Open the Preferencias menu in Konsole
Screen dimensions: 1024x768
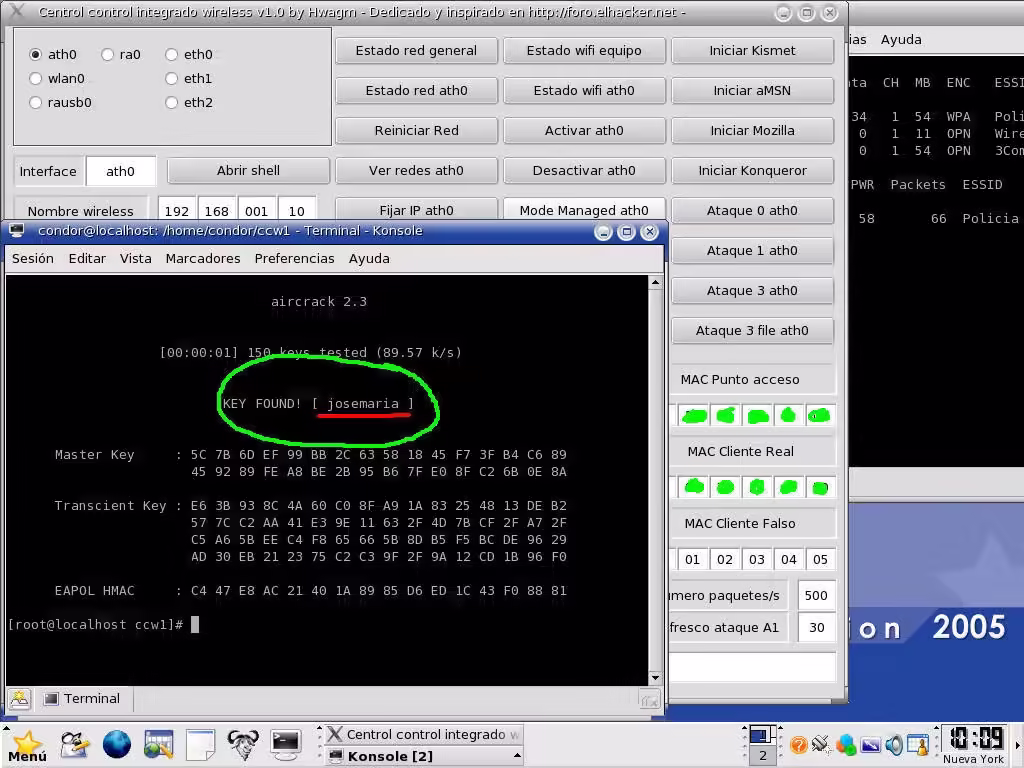click(x=294, y=258)
